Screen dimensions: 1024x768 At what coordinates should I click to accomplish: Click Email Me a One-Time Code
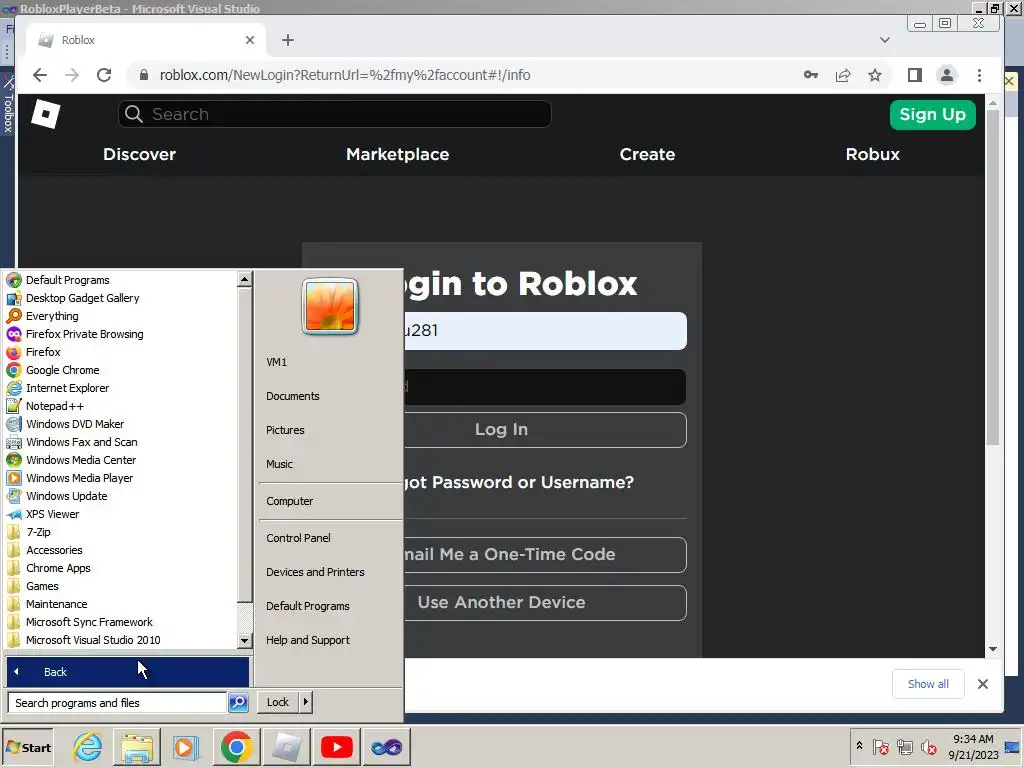[545, 554]
